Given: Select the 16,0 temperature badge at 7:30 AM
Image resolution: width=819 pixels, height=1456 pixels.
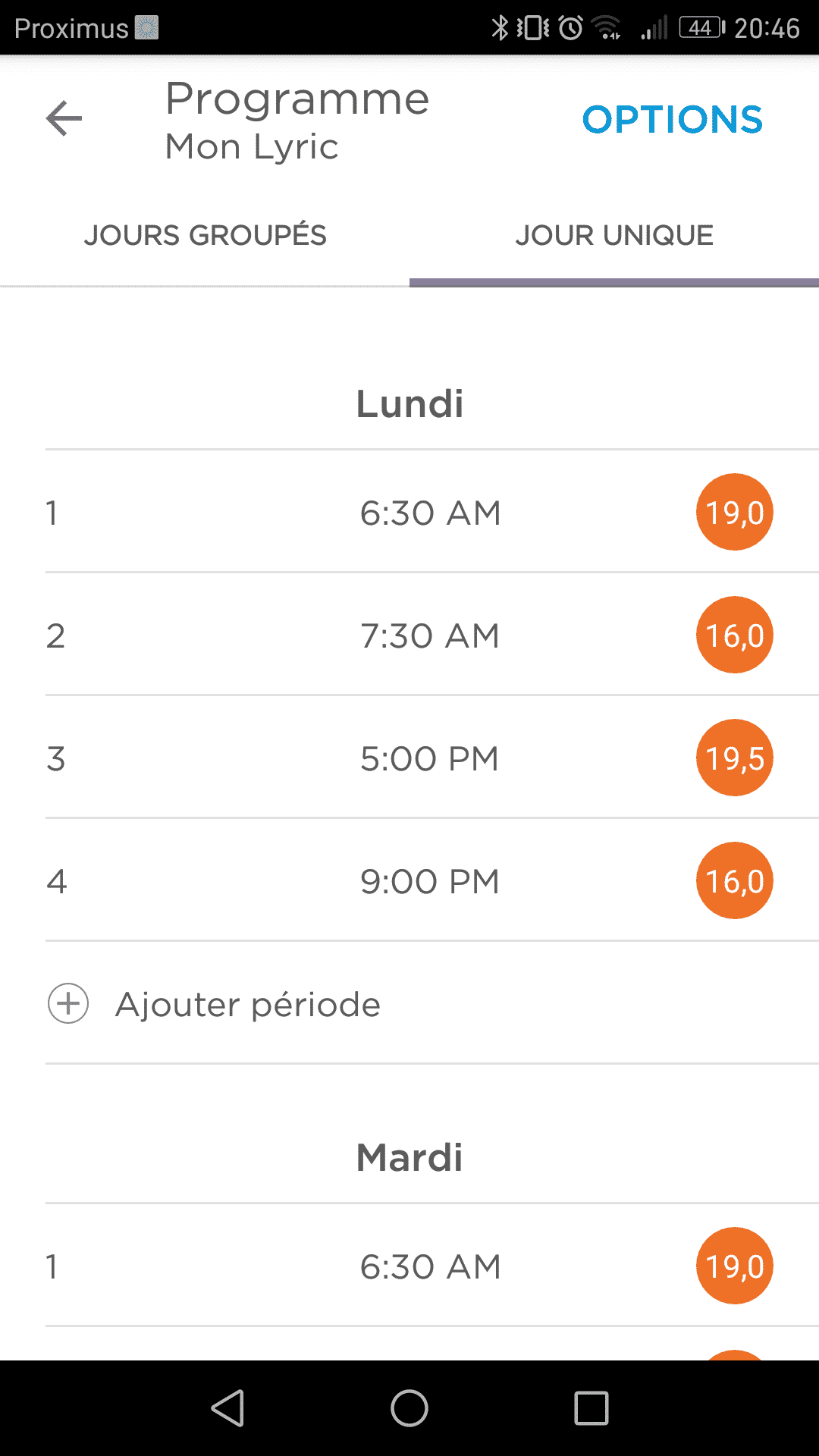Looking at the screenshot, I should 735,635.
